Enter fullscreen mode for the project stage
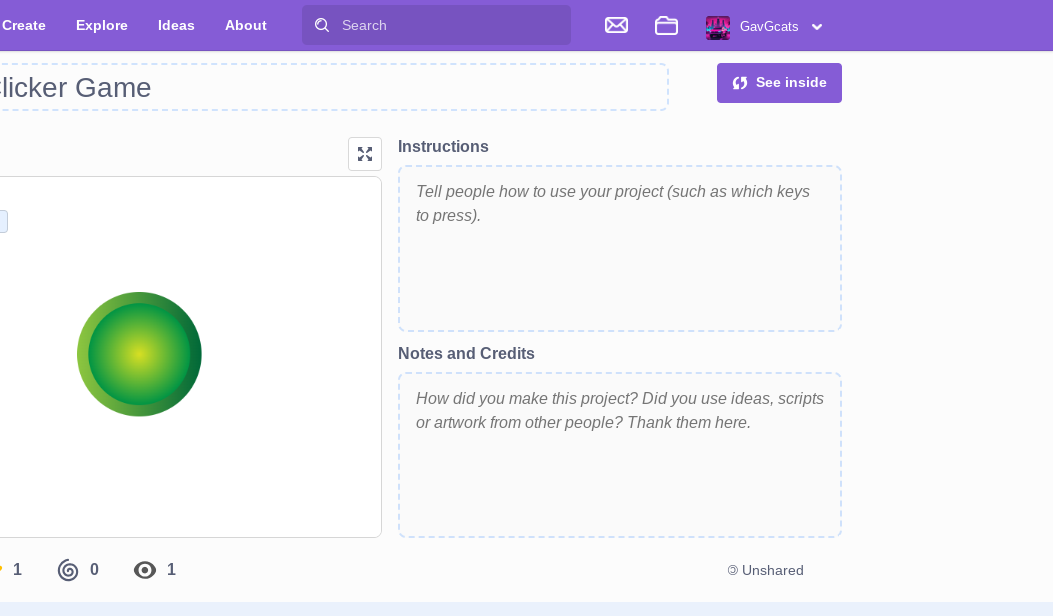 click(x=365, y=153)
